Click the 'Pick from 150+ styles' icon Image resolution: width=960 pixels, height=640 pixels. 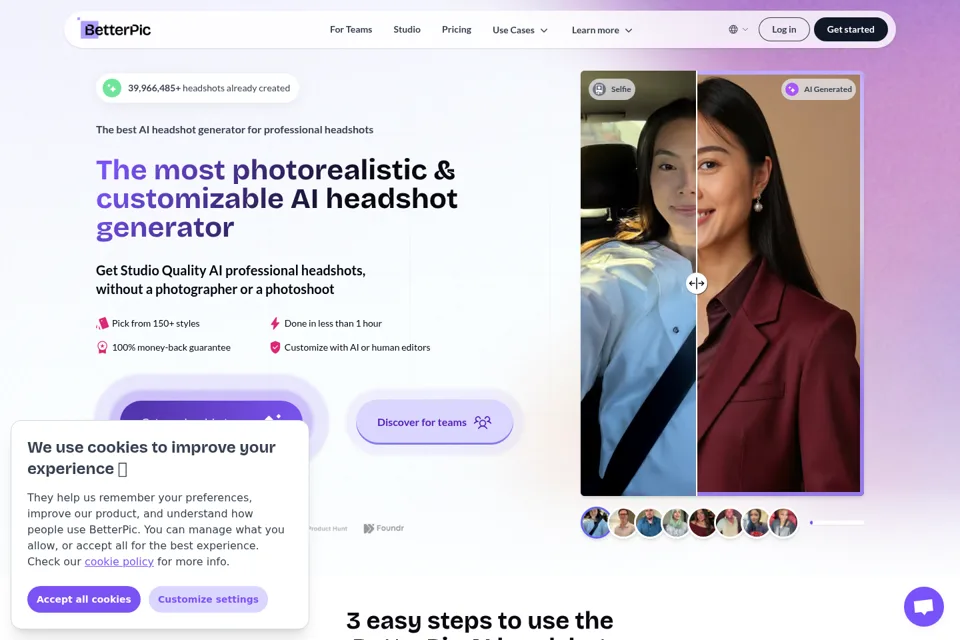(x=102, y=323)
